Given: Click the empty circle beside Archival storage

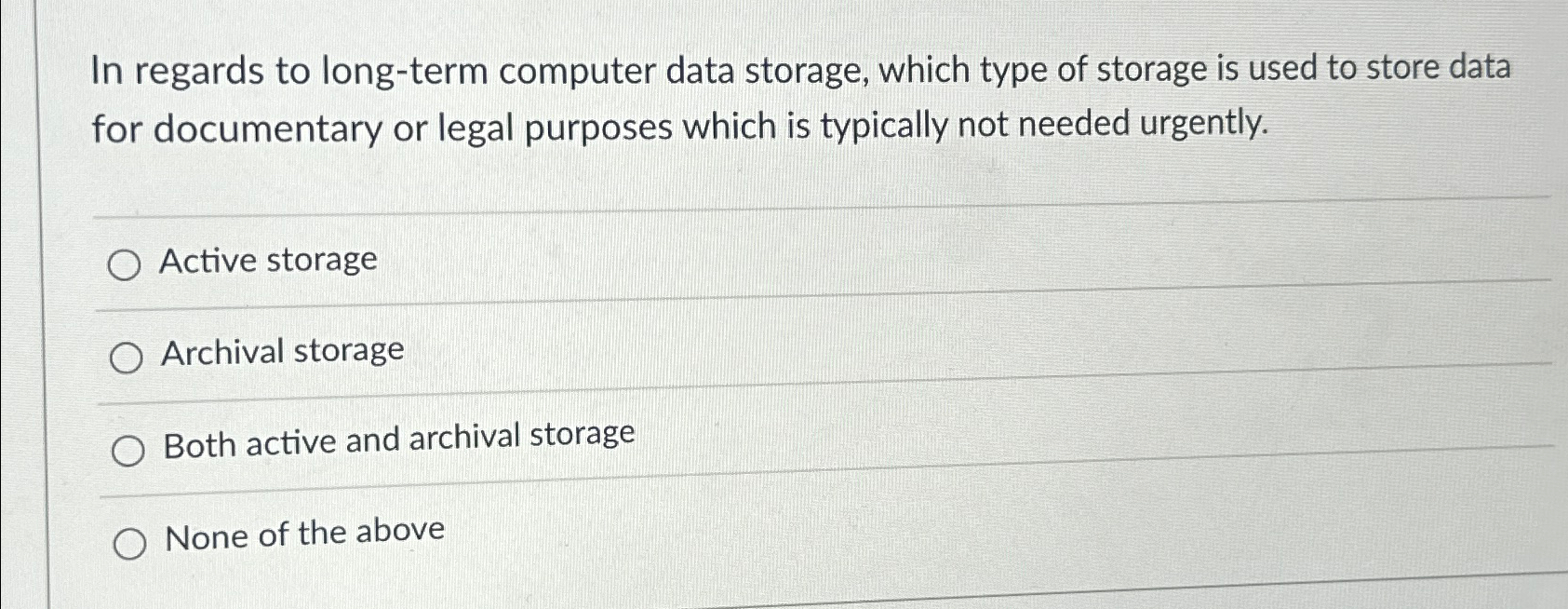Looking at the screenshot, I should pyautogui.click(x=127, y=358).
